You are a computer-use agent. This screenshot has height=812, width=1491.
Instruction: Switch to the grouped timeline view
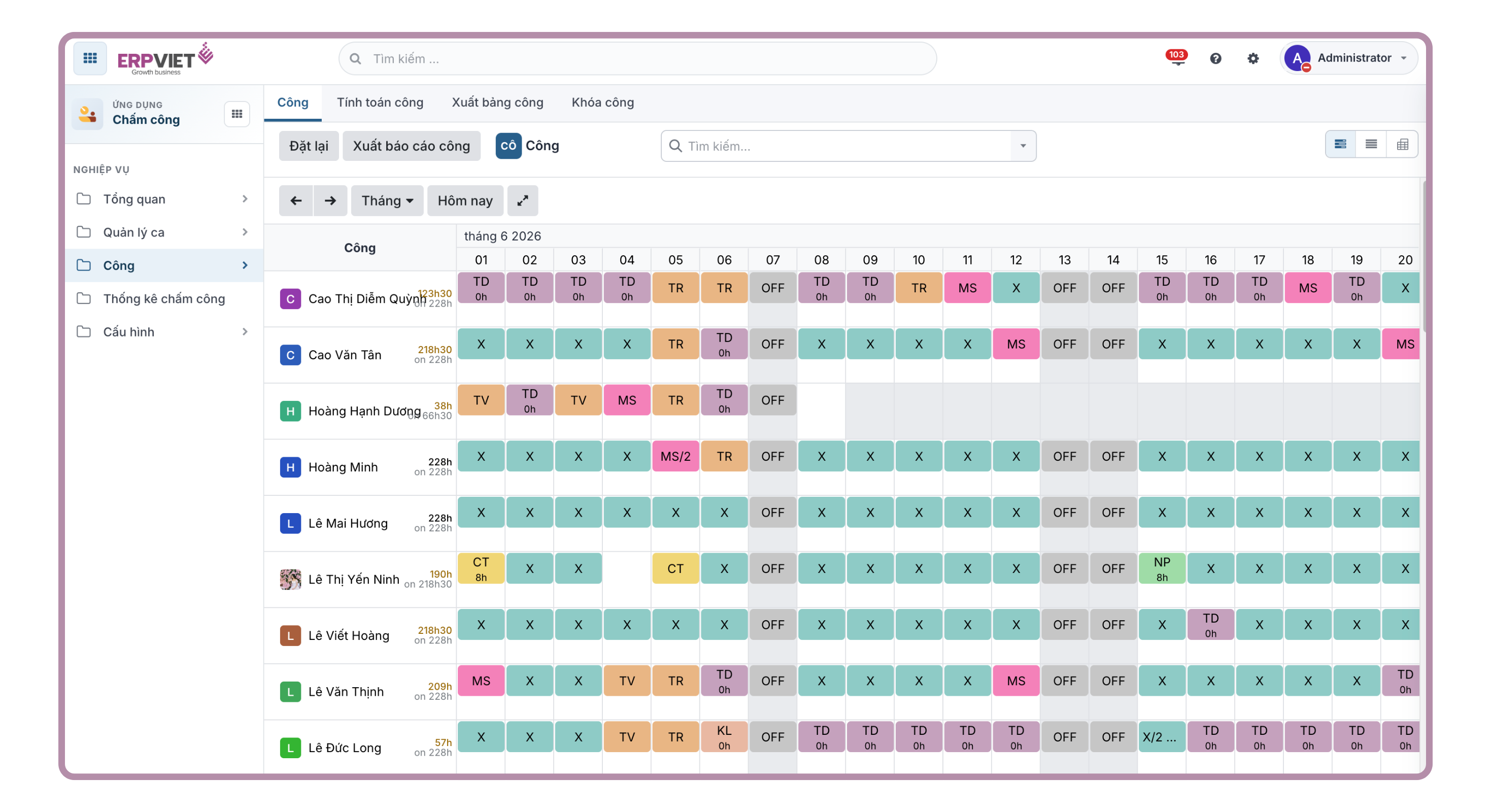pos(1340,144)
